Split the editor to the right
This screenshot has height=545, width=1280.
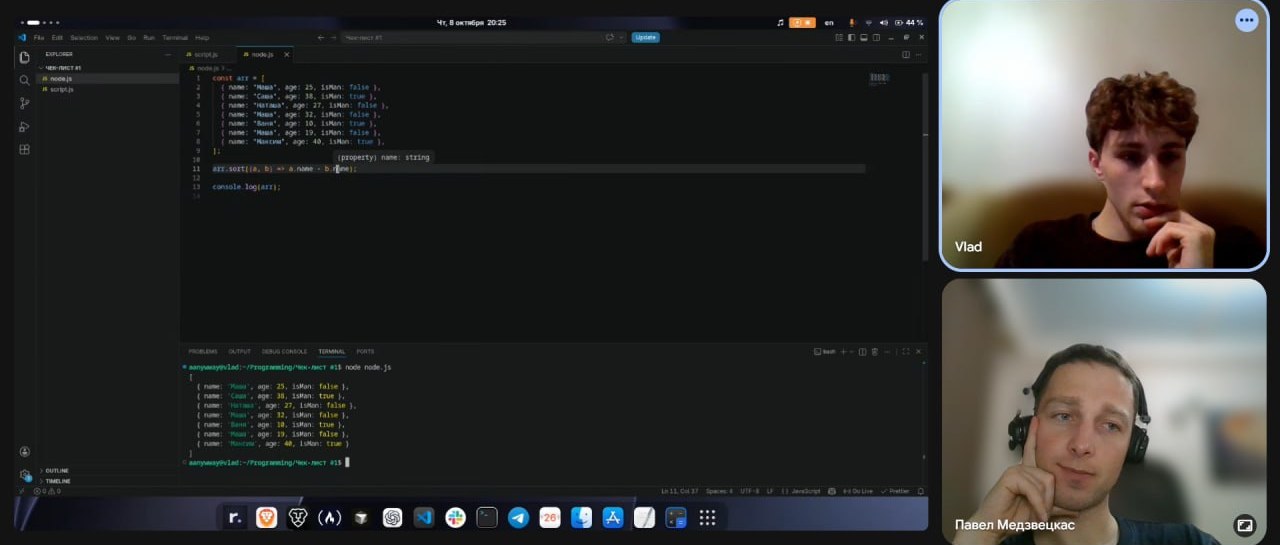pyautogui.click(x=906, y=54)
